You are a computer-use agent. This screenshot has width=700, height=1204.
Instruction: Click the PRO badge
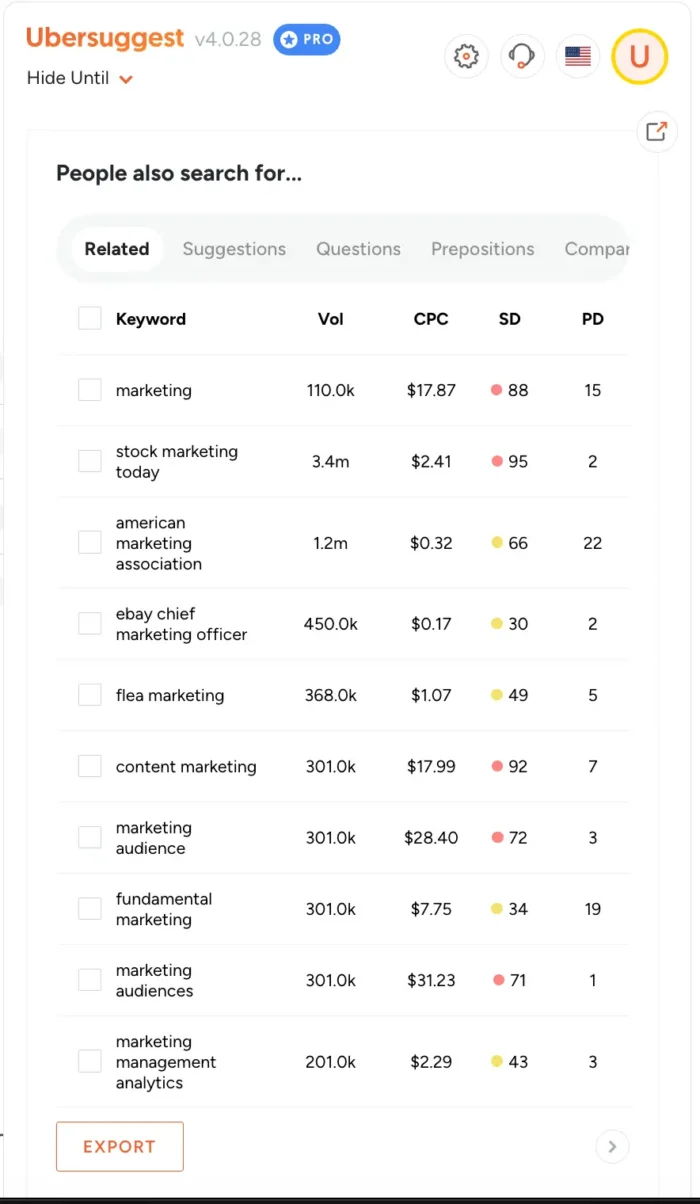coord(306,40)
